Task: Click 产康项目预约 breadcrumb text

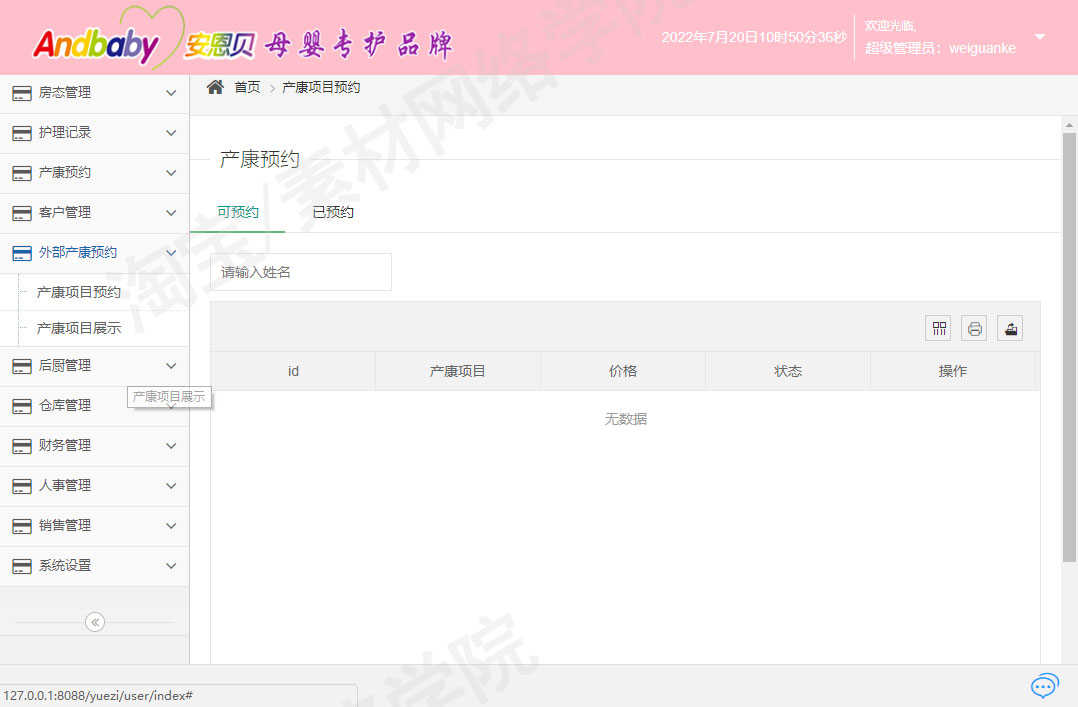Action: [321, 87]
